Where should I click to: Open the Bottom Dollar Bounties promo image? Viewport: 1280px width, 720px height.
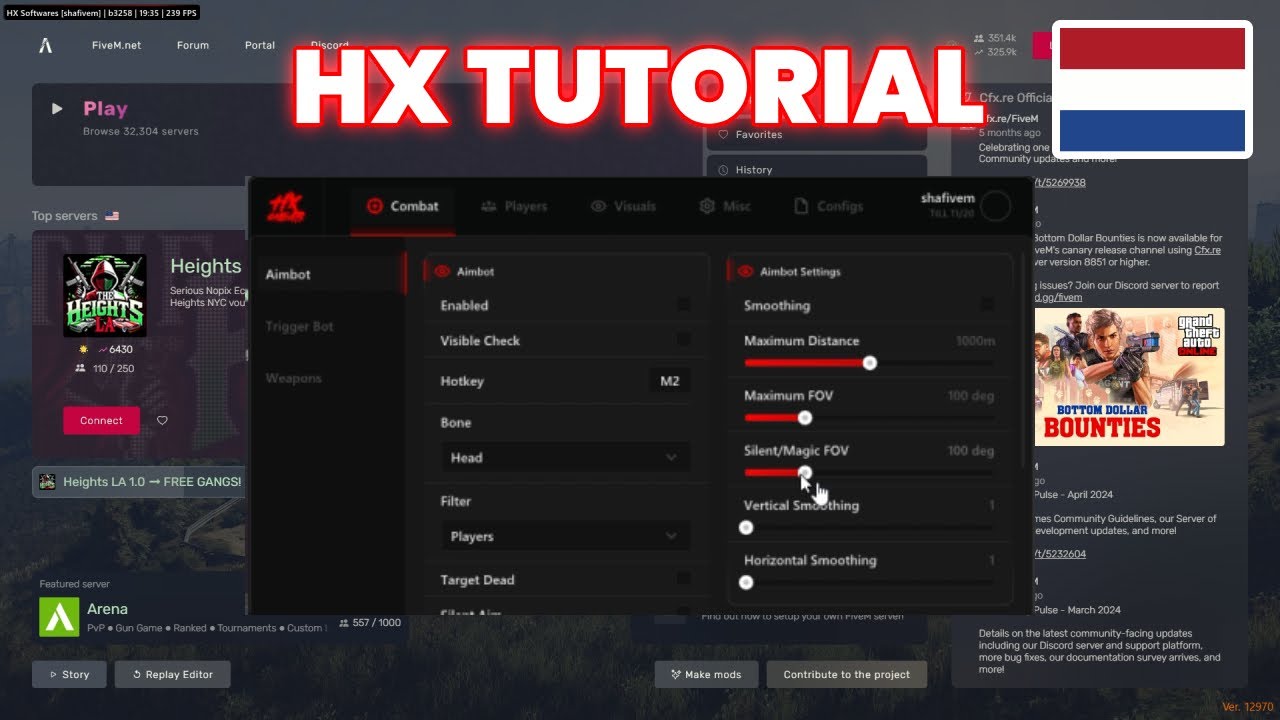coord(1129,377)
